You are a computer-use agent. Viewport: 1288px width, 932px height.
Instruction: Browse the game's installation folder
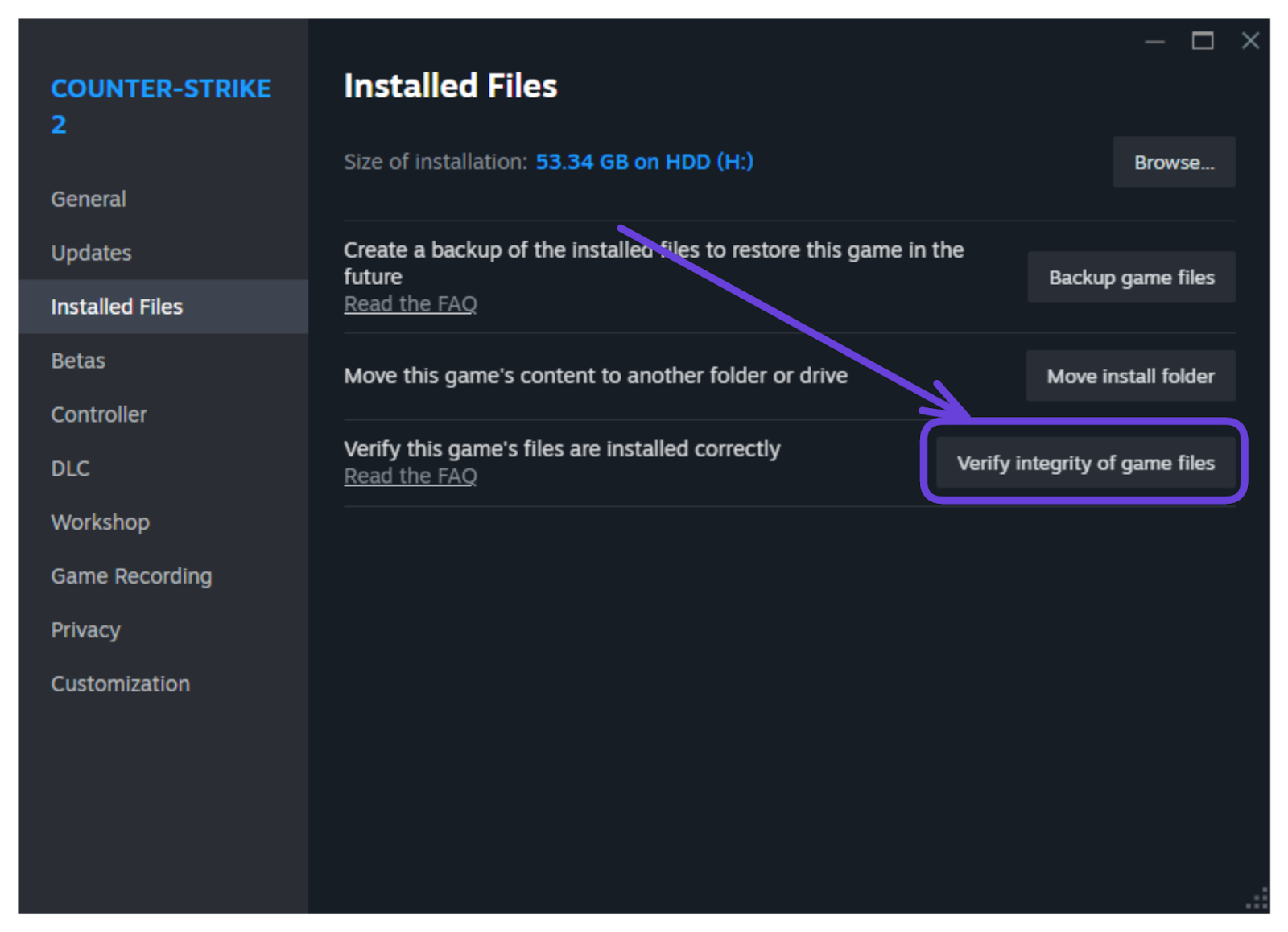[x=1173, y=162]
